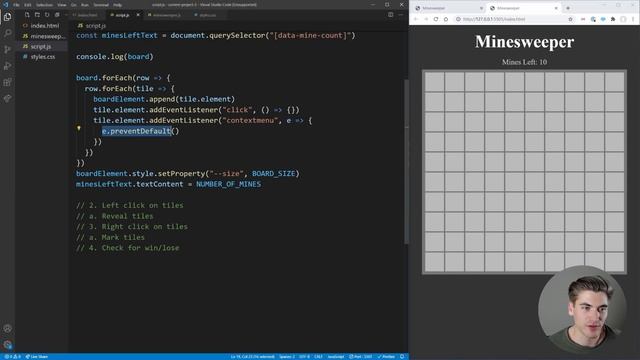Open the Explorer view in the activity bar
The width and height of the screenshot is (640, 360).
(7, 17)
